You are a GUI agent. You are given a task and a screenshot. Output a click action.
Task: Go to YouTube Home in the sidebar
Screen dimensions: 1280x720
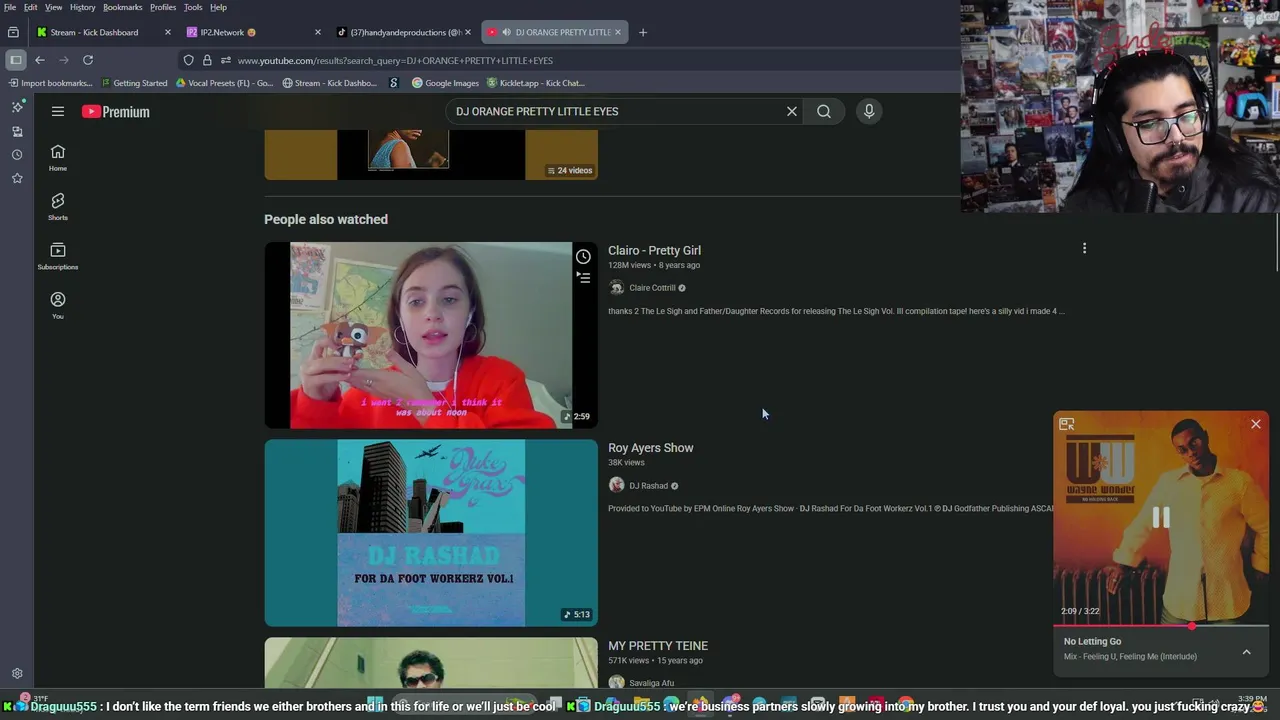click(x=58, y=157)
